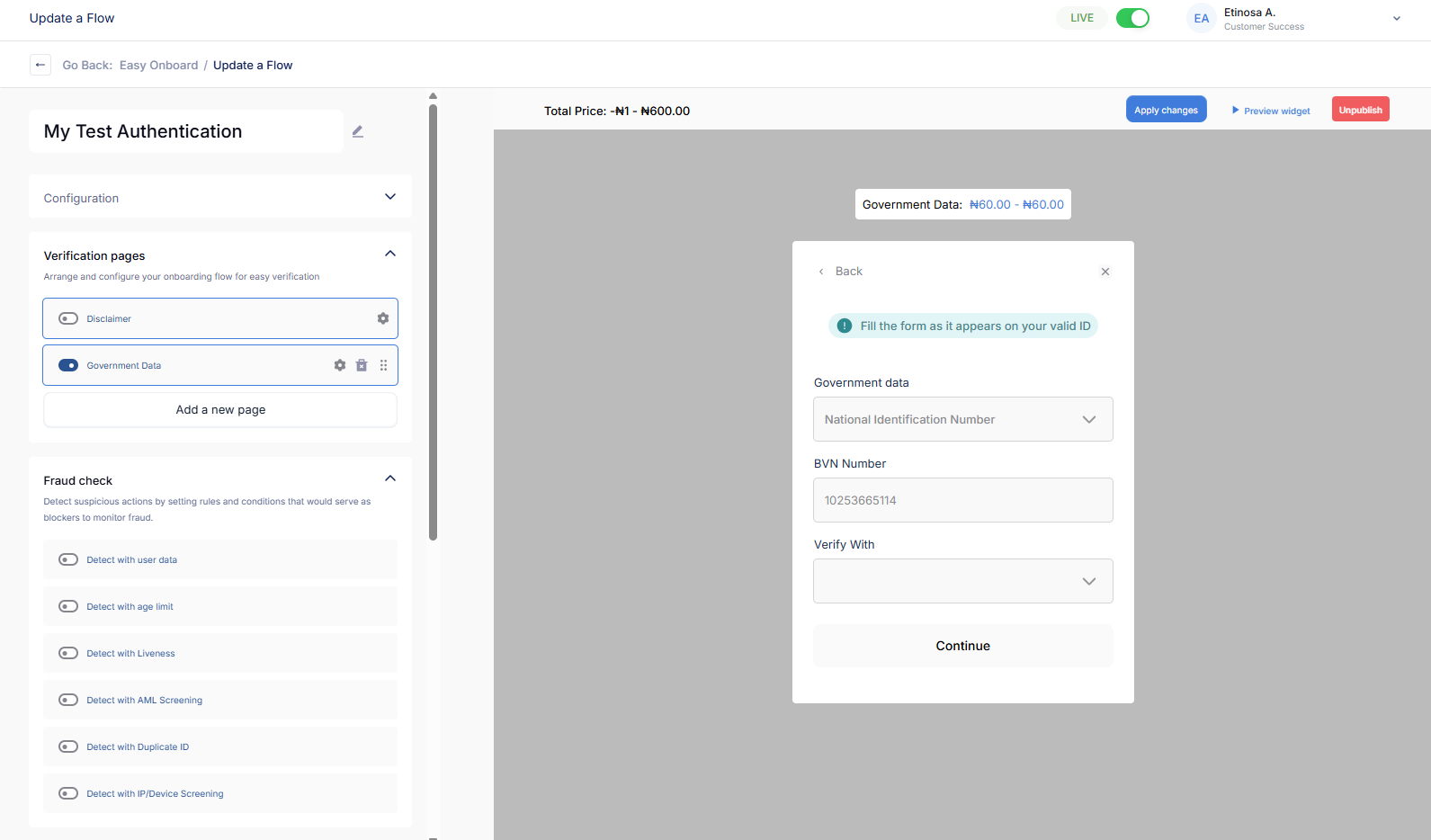Turn off the LIVE mode switch
This screenshot has height=840, width=1431.
click(x=1132, y=18)
